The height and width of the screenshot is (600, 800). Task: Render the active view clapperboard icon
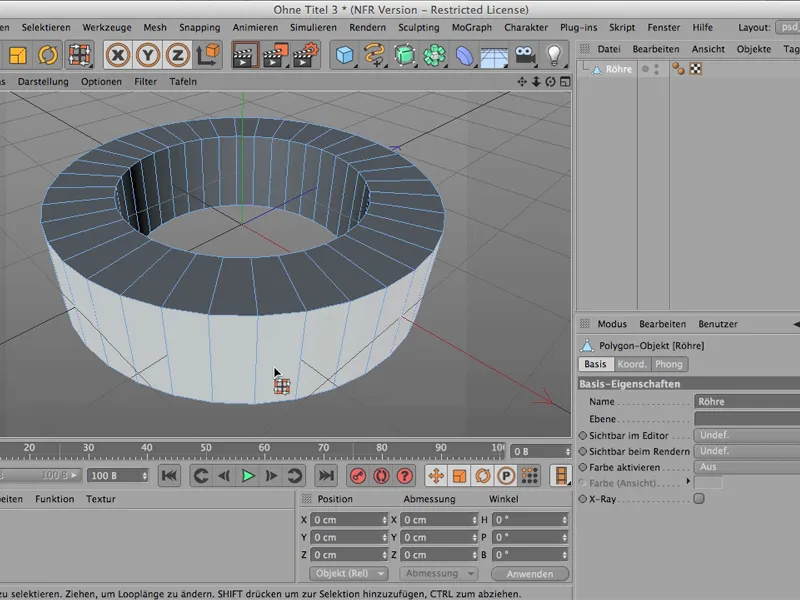(245, 55)
